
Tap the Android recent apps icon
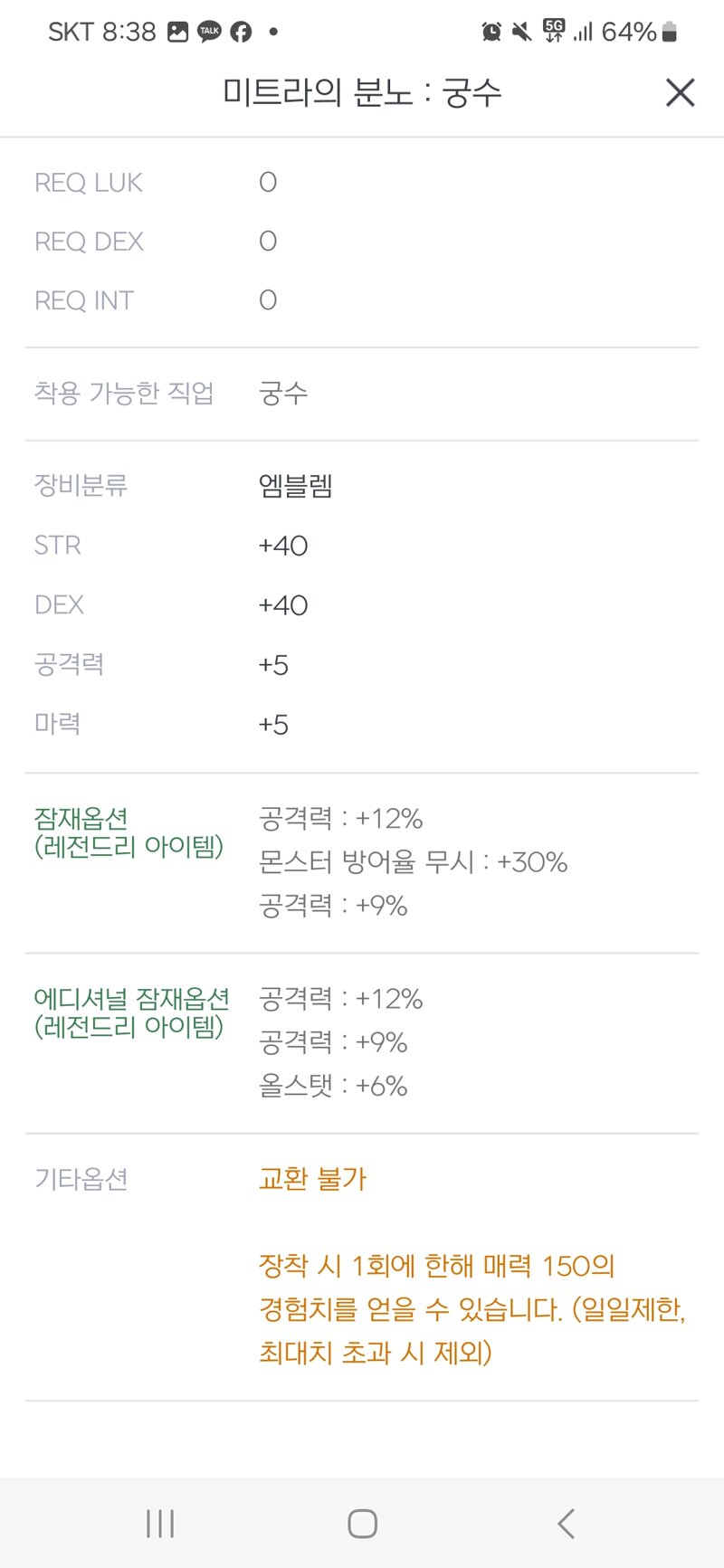[160, 1524]
